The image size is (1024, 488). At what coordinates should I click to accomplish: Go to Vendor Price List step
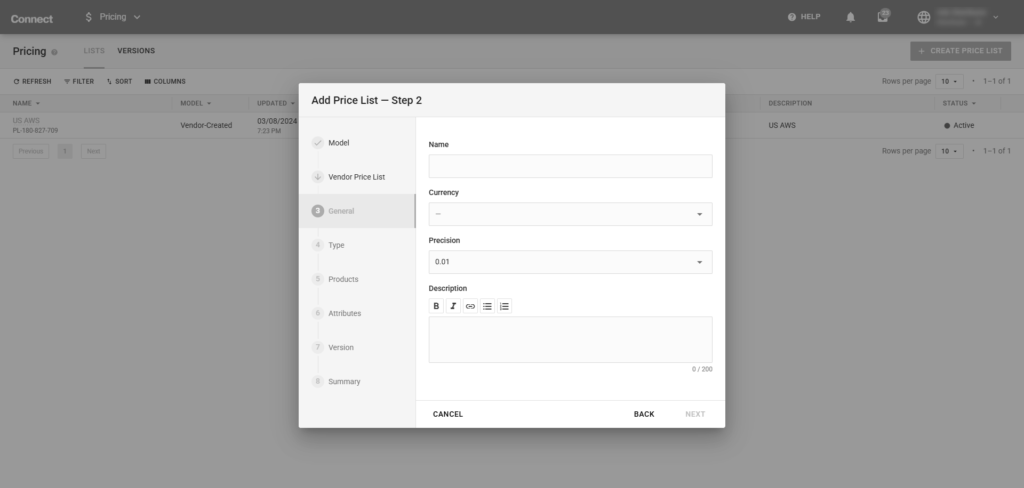[x=356, y=177]
